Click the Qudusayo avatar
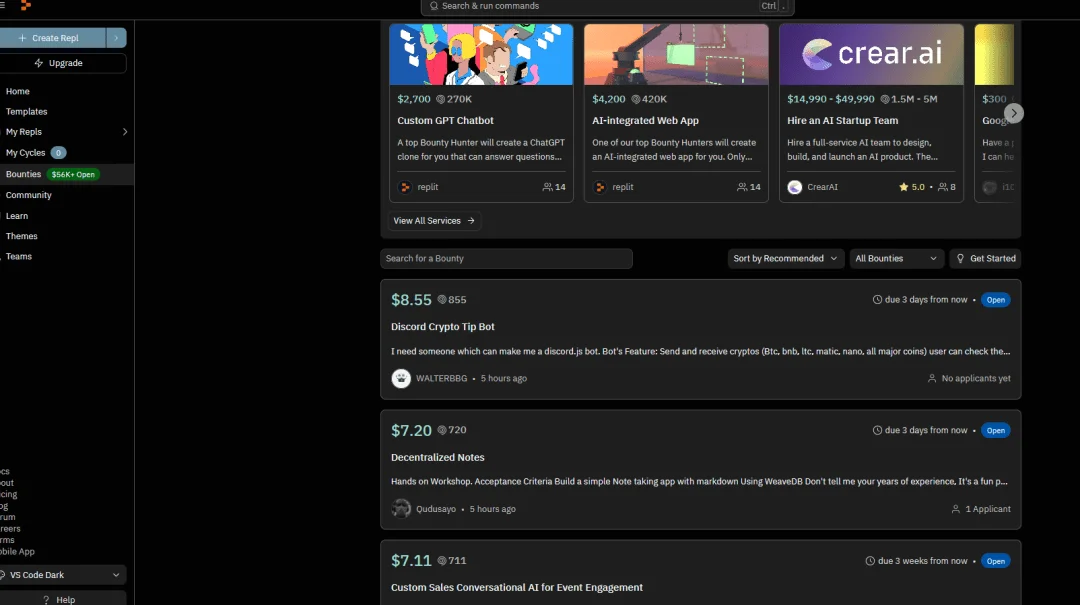Viewport: 1080px width, 605px height. (401, 509)
